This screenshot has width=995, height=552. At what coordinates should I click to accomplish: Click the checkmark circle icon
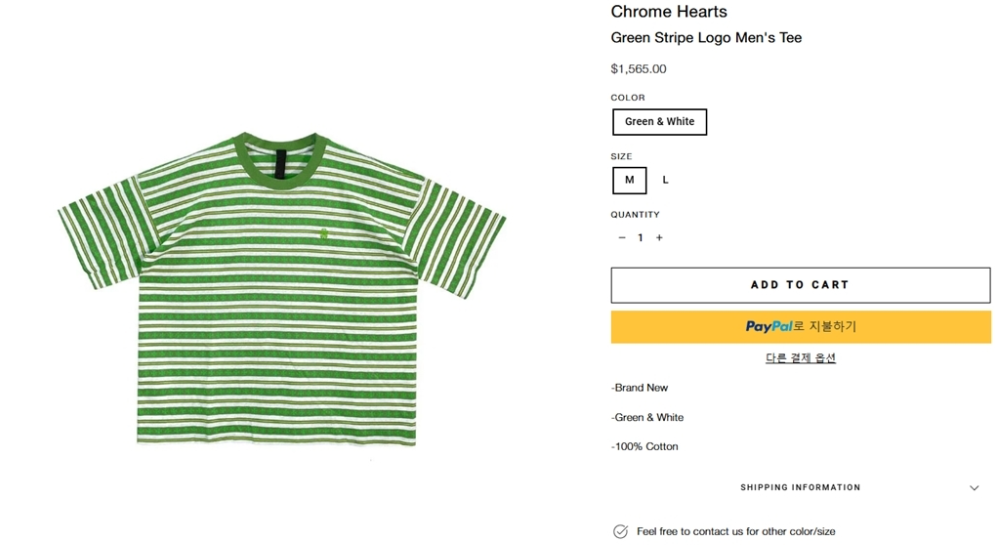click(x=620, y=531)
